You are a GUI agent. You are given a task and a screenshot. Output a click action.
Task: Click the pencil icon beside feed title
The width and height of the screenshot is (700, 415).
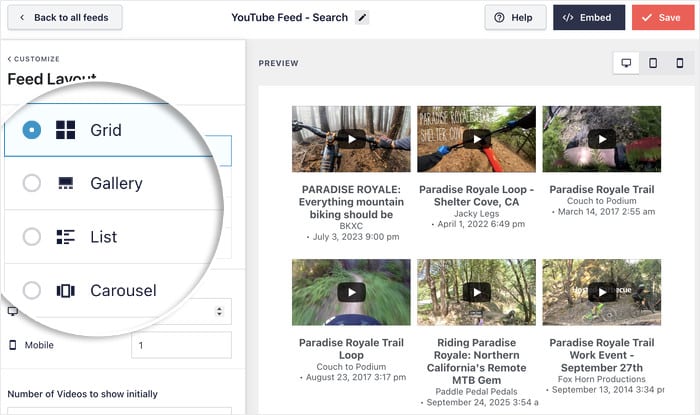click(362, 17)
